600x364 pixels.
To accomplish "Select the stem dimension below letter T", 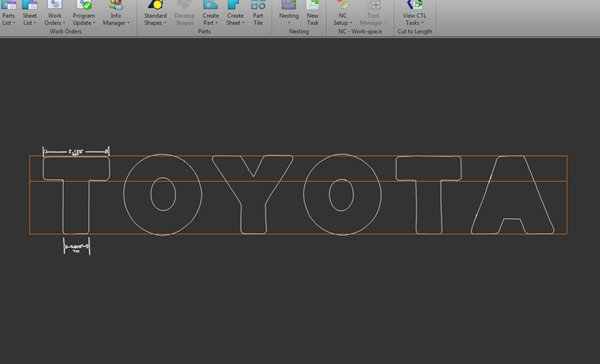I will pos(77,247).
